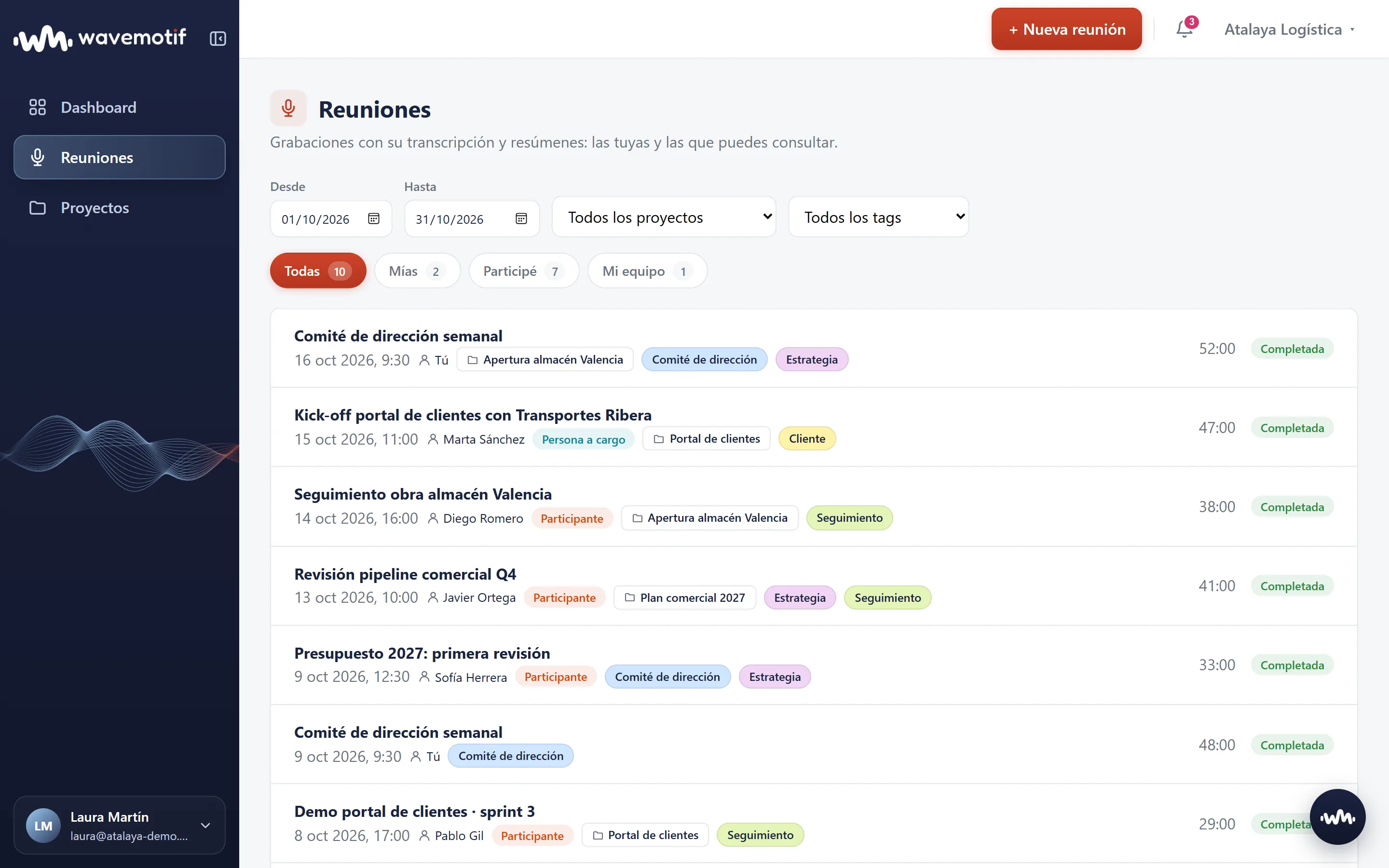Click Comité de dirección tag on 16 oct row
Image resolution: width=1389 pixels, height=868 pixels.
click(x=704, y=359)
